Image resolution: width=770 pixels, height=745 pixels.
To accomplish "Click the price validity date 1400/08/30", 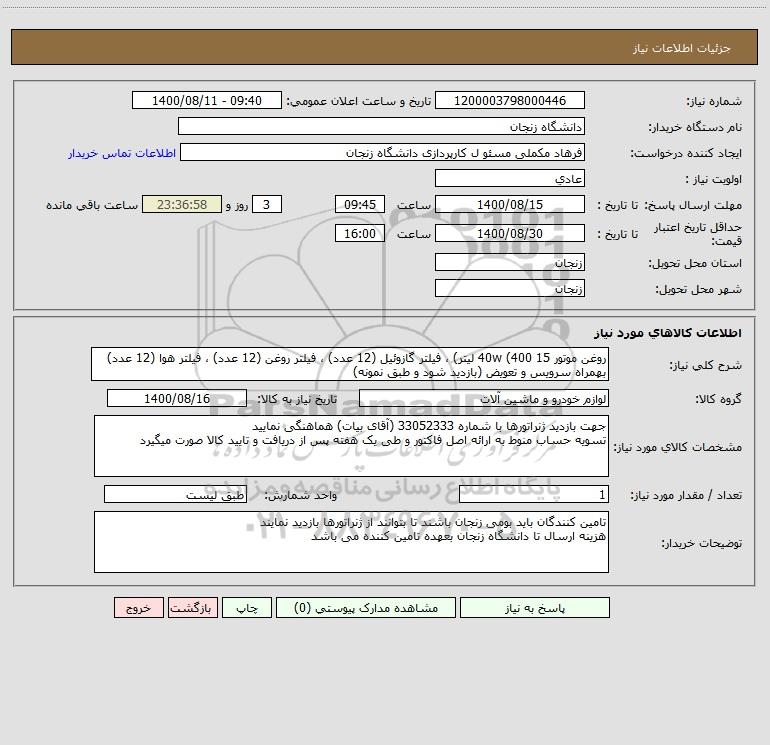I will point(510,233).
